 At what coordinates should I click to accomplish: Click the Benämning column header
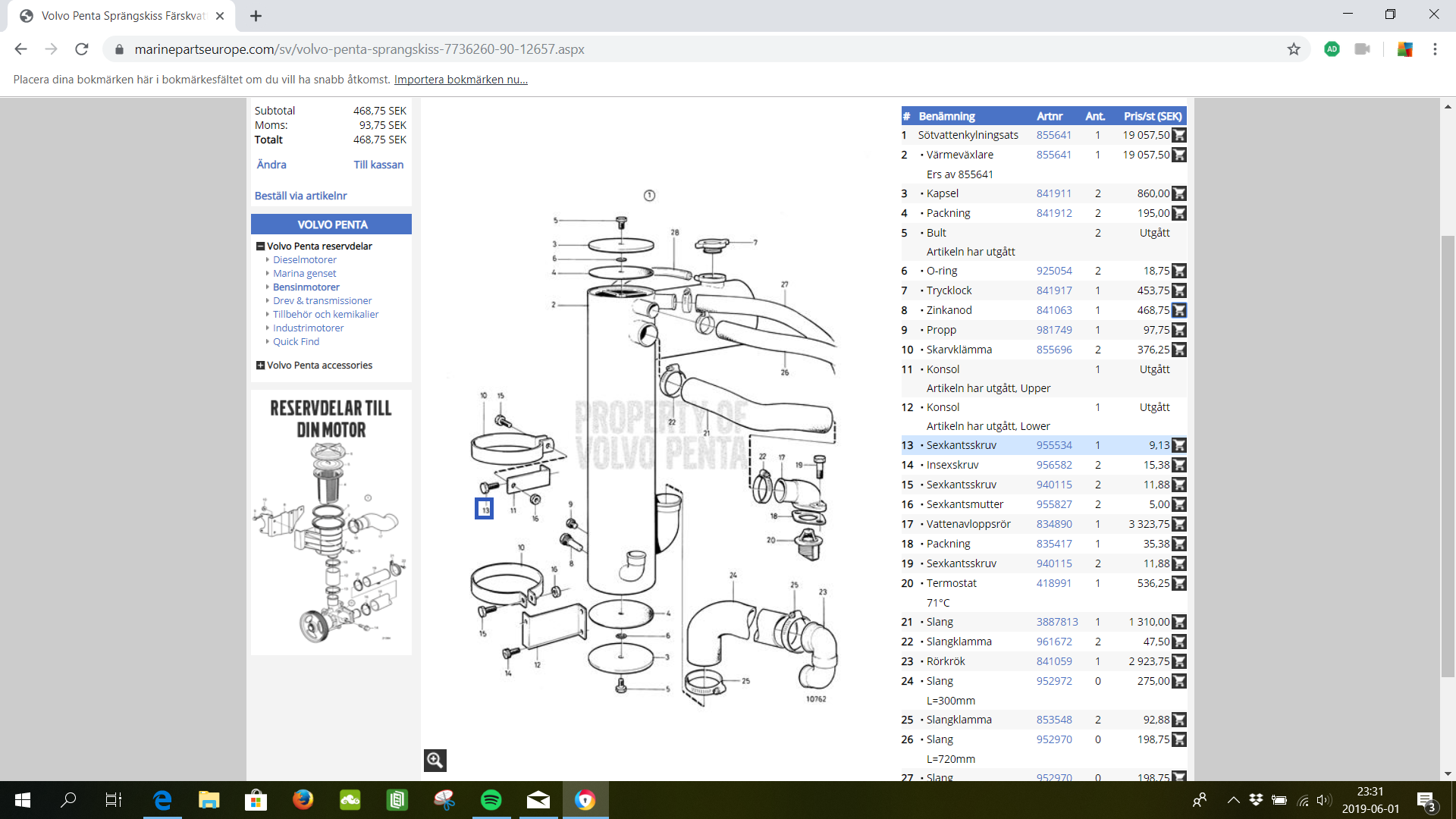[x=946, y=116]
